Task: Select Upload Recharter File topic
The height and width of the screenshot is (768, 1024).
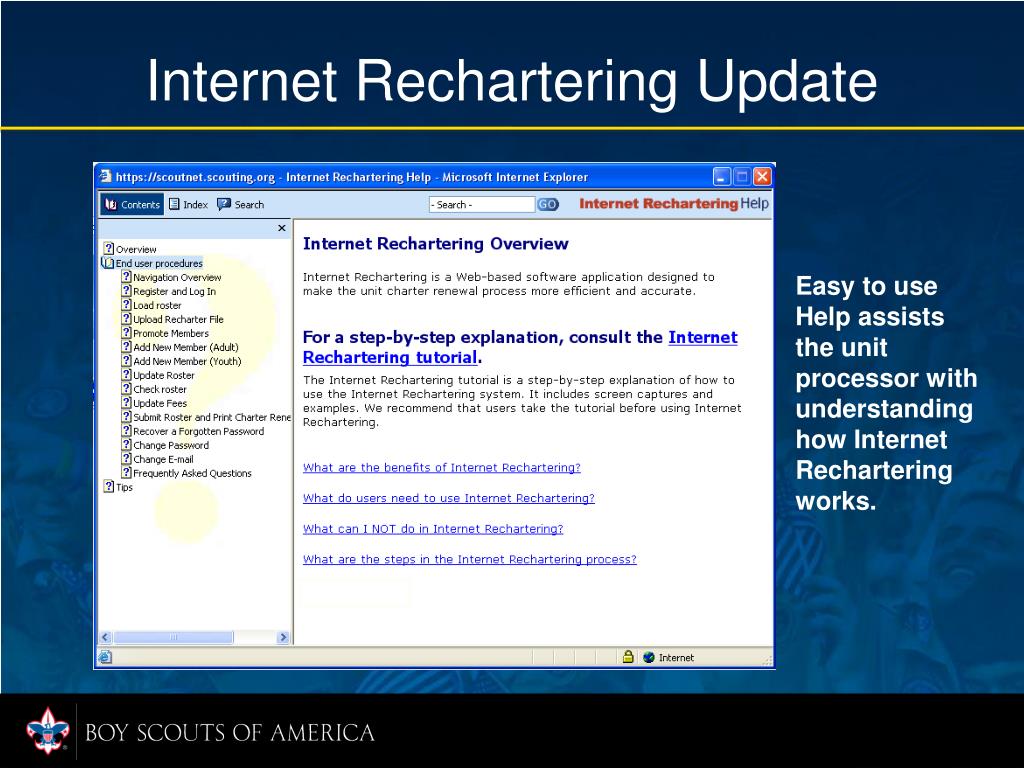Action: pyautogui.click(x=178, y=319)
